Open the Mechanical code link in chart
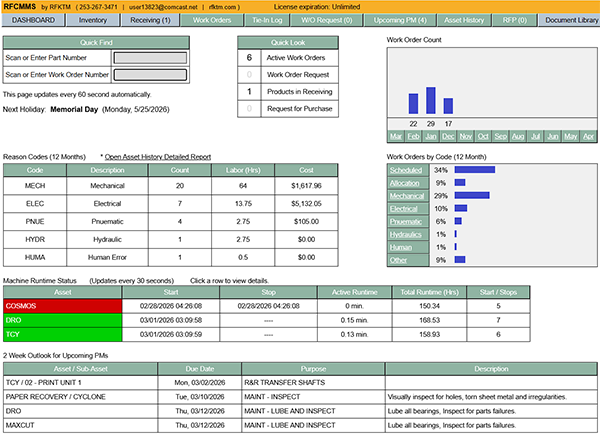Viewport: 600px width, 435px height. (x=407, y=196)
